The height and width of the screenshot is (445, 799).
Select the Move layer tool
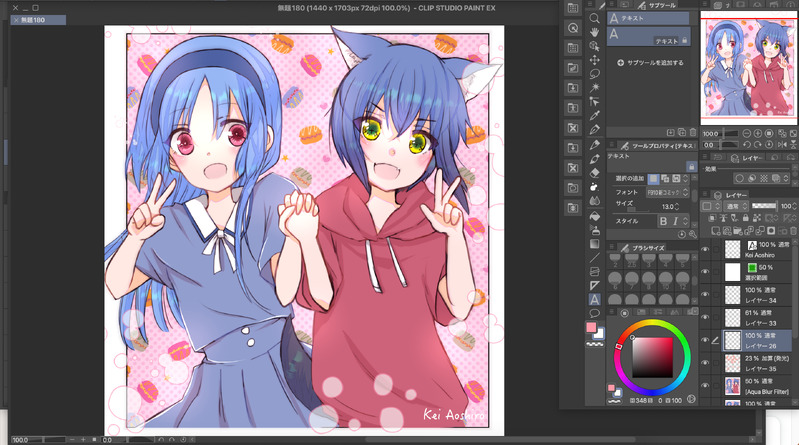[x=594, y=60]
